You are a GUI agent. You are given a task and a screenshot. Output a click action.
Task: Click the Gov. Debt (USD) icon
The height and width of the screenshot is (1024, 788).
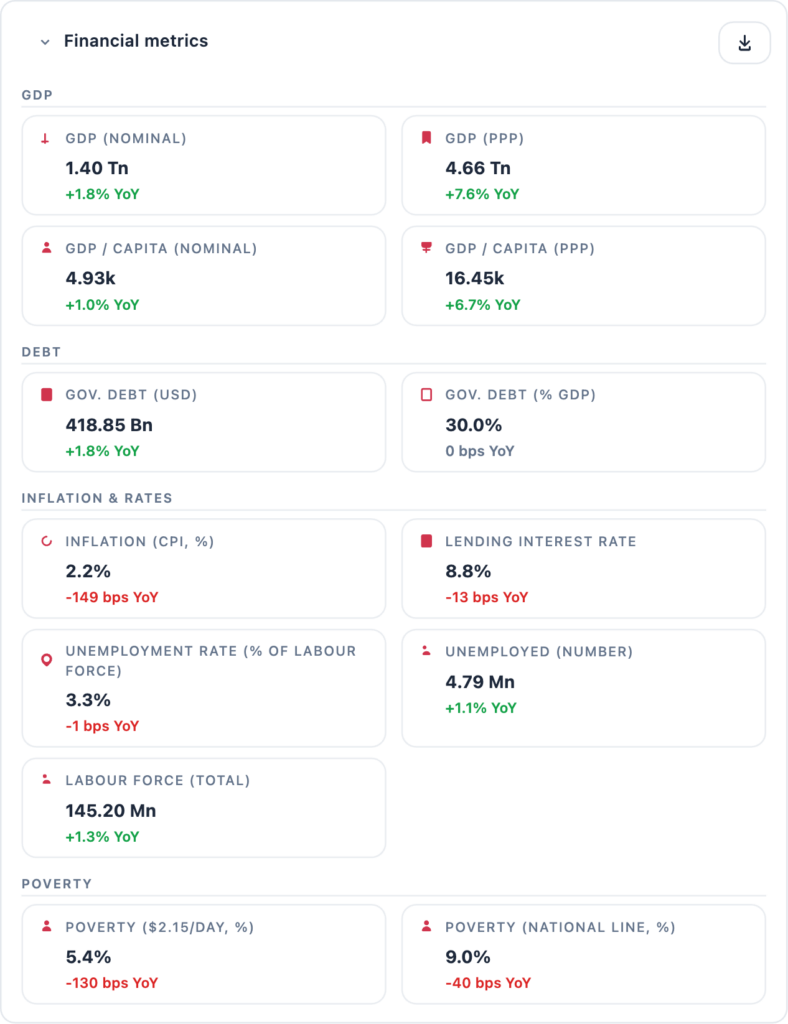point(45,395)
